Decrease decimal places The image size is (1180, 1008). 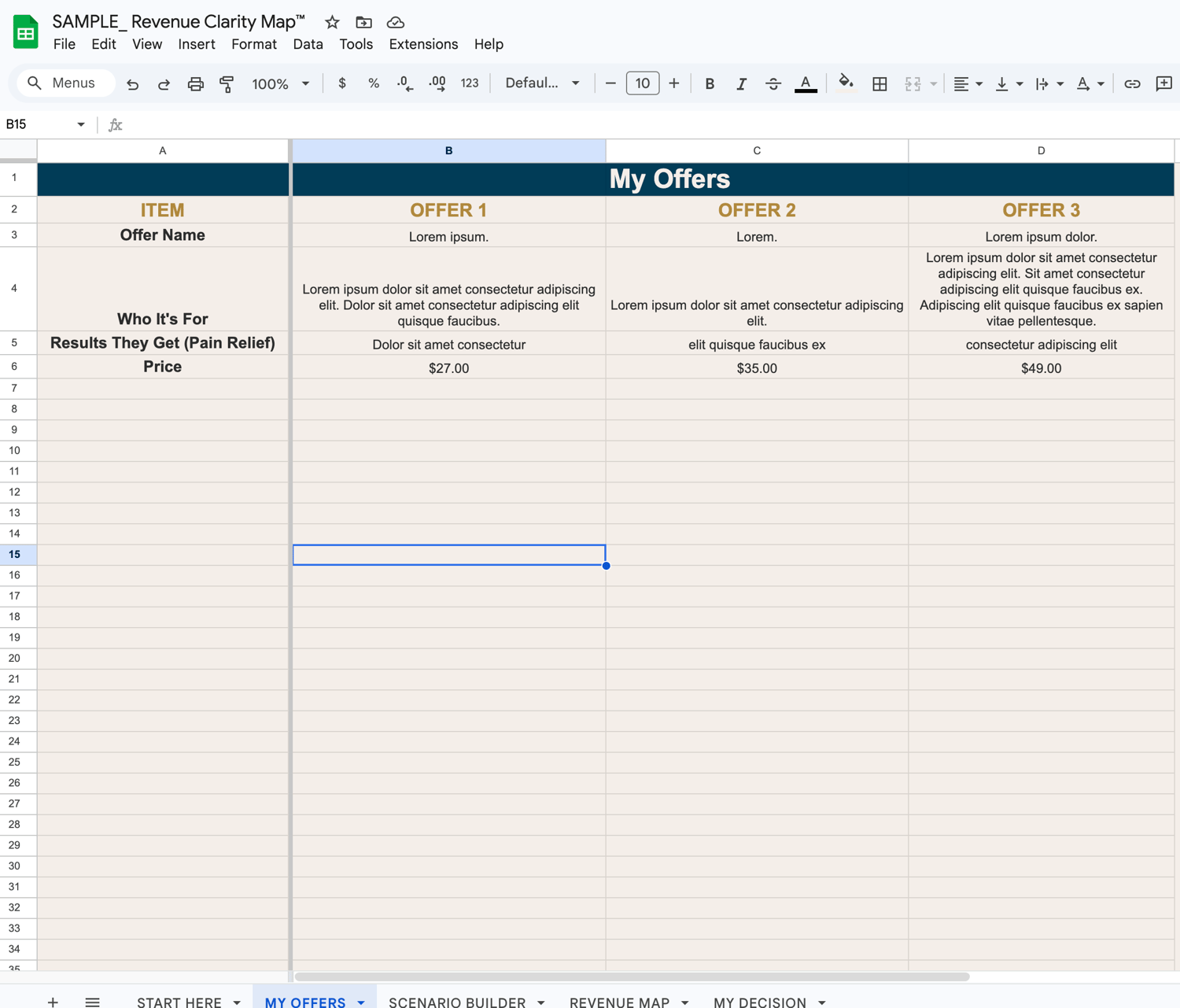coord(405,83)
